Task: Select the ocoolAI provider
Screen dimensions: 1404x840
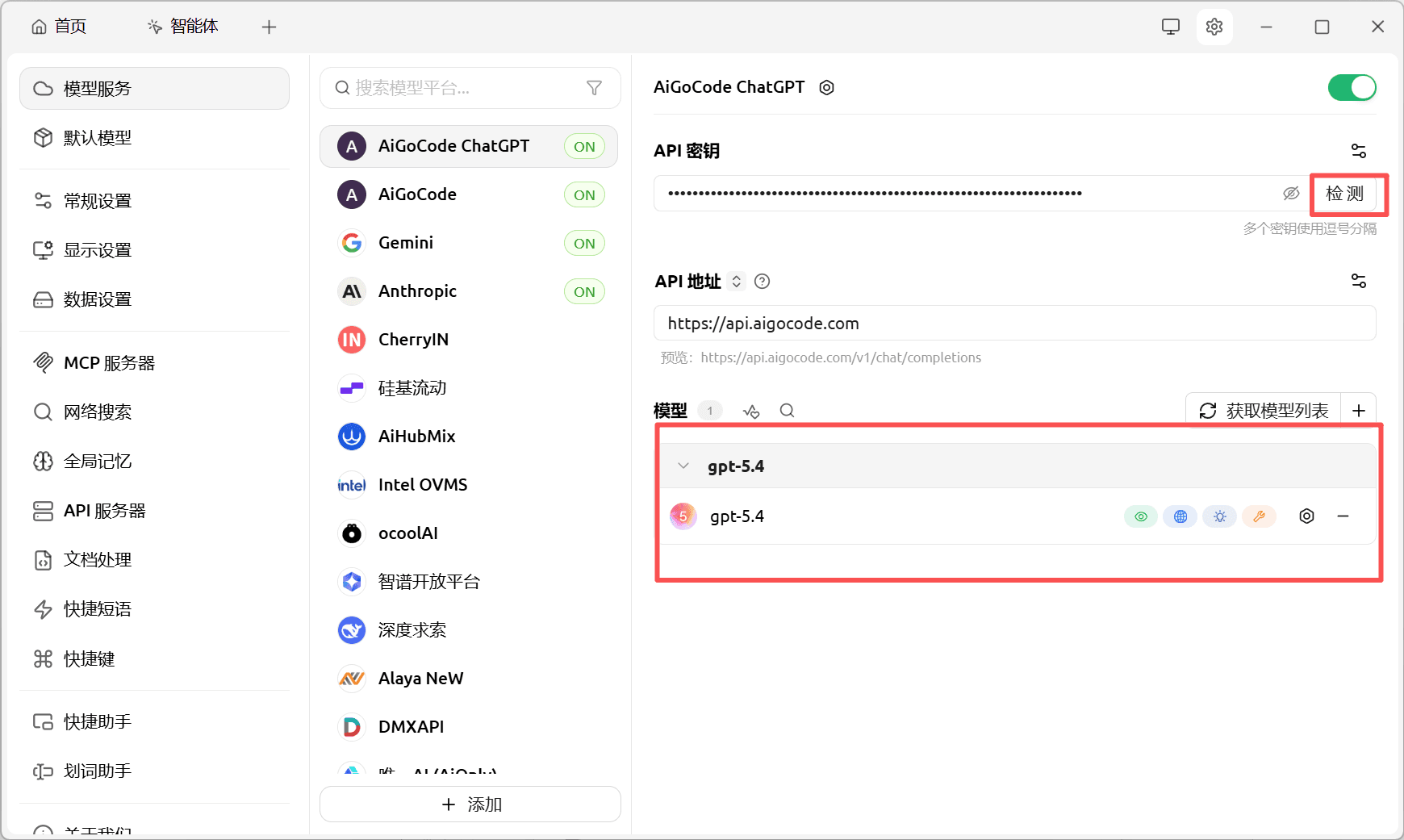Action: click(469, 533)
